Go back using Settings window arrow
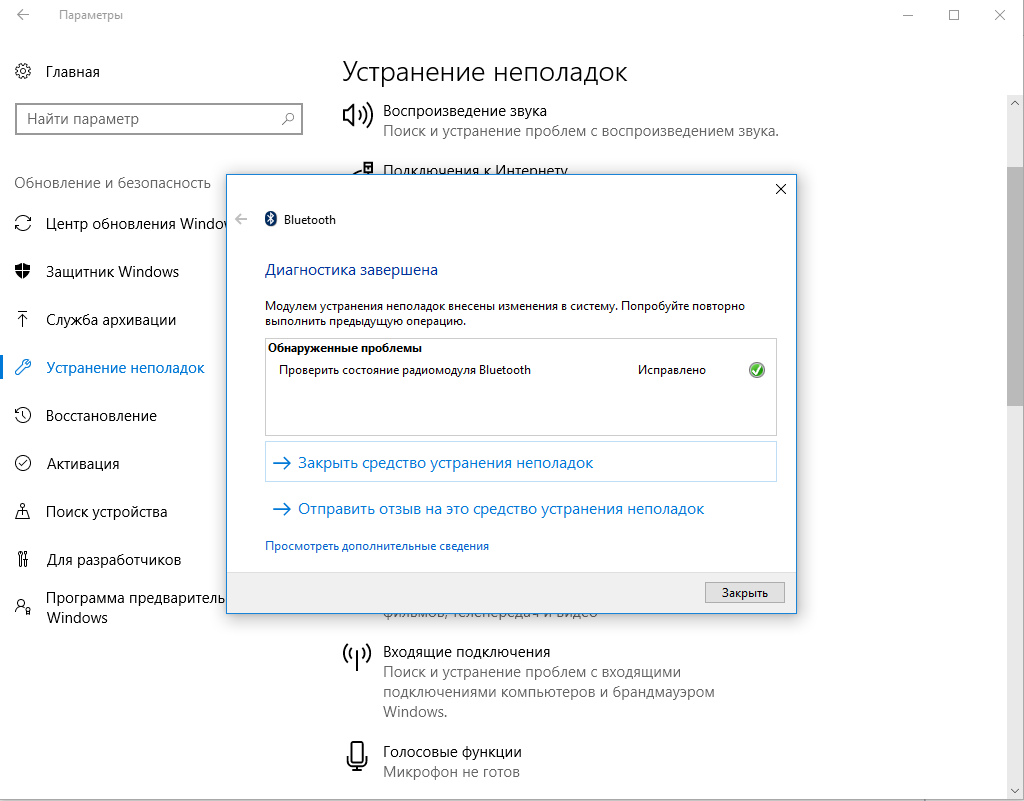 point(23,14)
